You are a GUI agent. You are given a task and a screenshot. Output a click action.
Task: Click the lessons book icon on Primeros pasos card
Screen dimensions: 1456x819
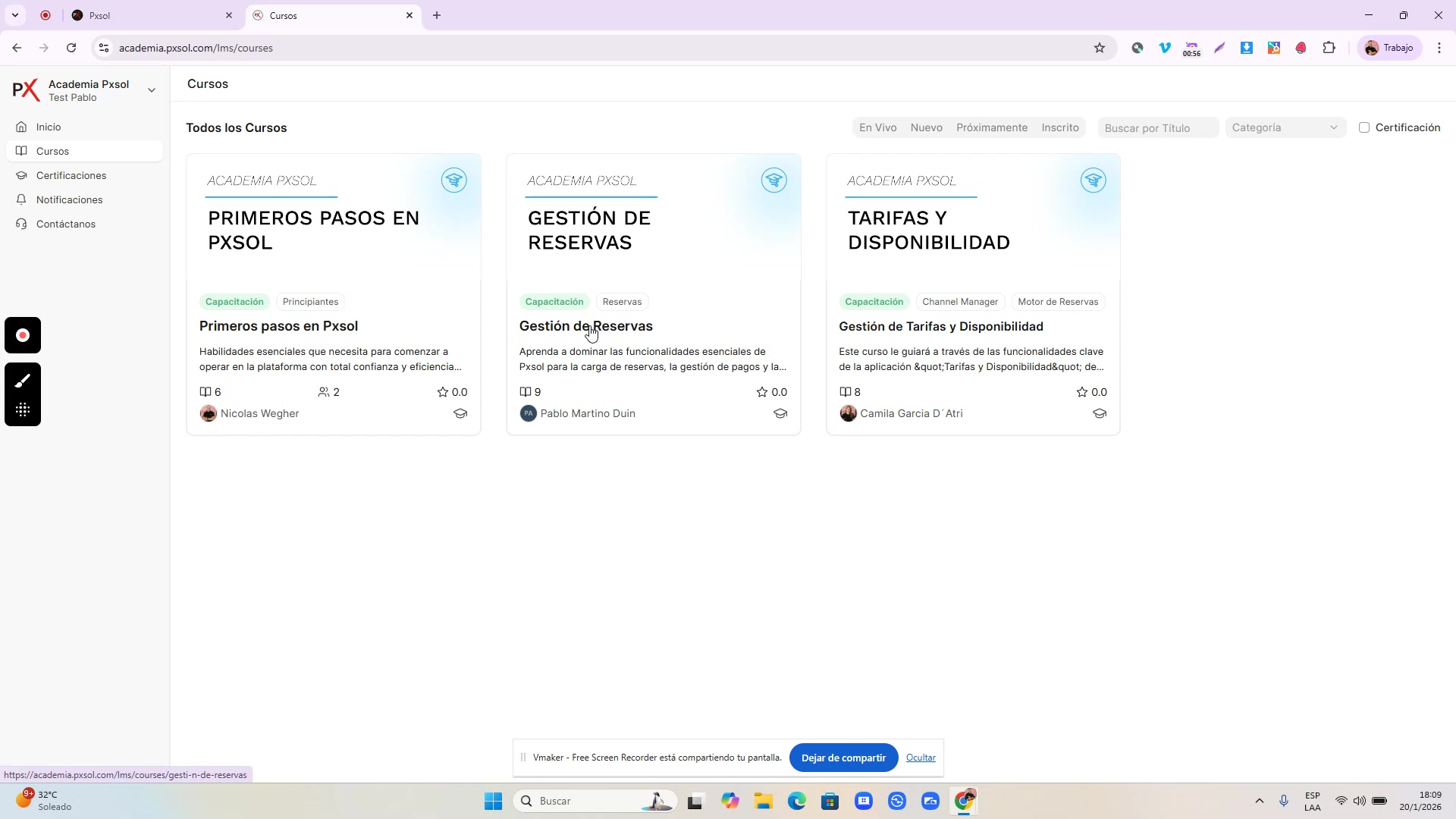pyautogui.click(x=205, y=392)
